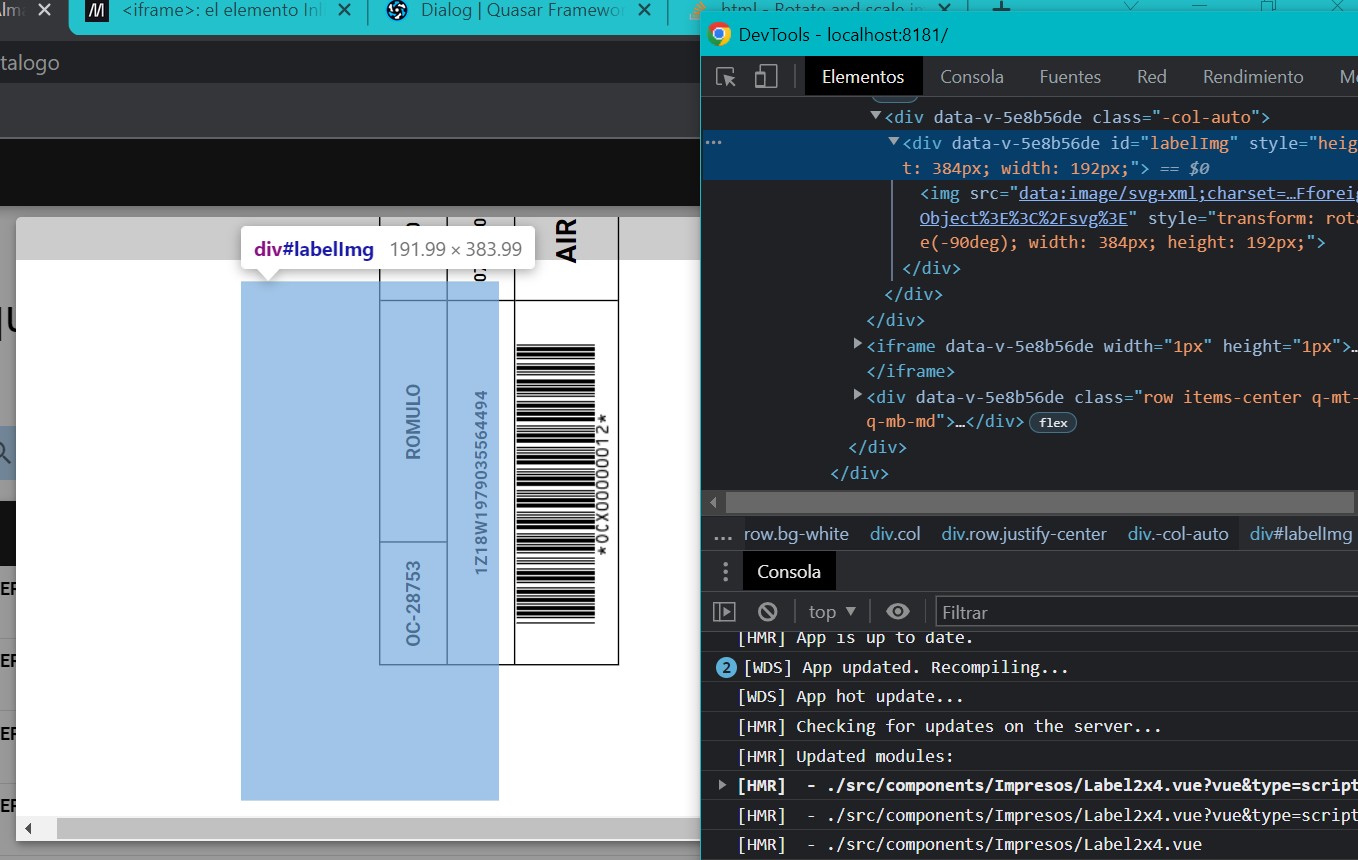This screenshot has width=1358, height=860.
Task: Click the *0CX0000012* barcode text
Action: pos(602,484)
